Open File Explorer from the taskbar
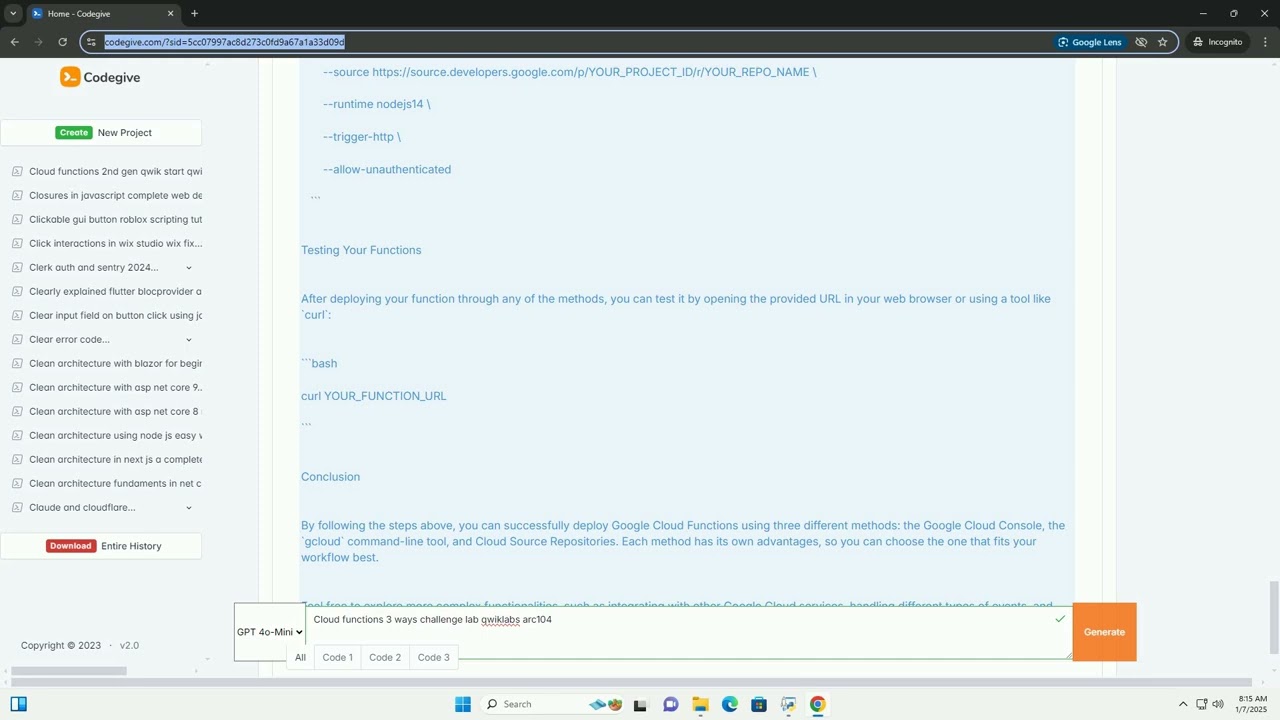 [x=700, y=704]
